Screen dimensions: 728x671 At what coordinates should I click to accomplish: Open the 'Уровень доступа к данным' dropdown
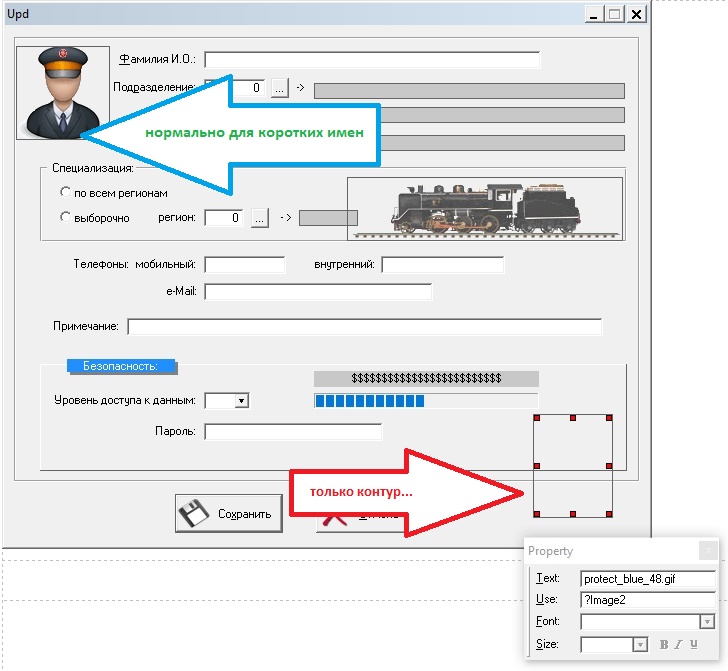click(x=240, y=401)
